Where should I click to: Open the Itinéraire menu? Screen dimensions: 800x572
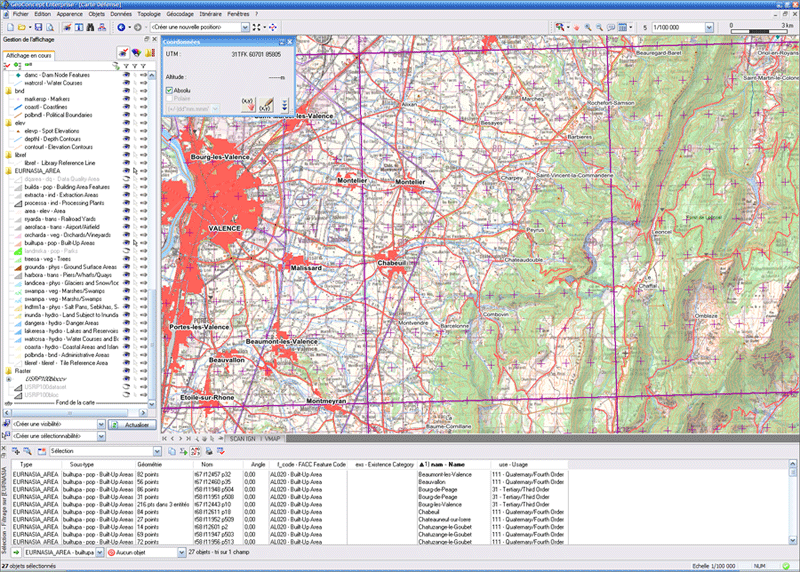click(x=211, y=14)
